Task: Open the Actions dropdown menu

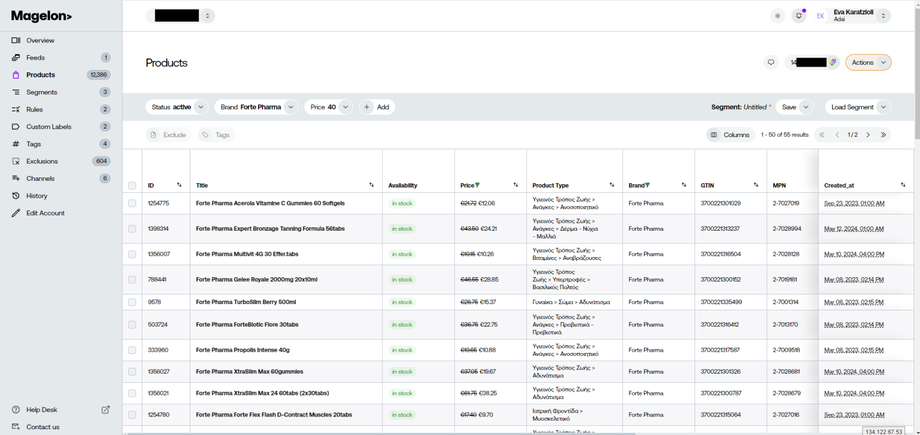Action: pyautogui.click(x=868, y=62)
